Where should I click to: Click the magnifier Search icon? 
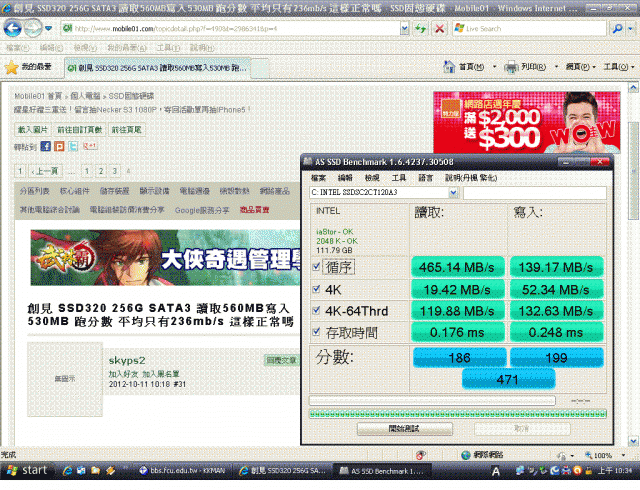(x=618, y=29)
